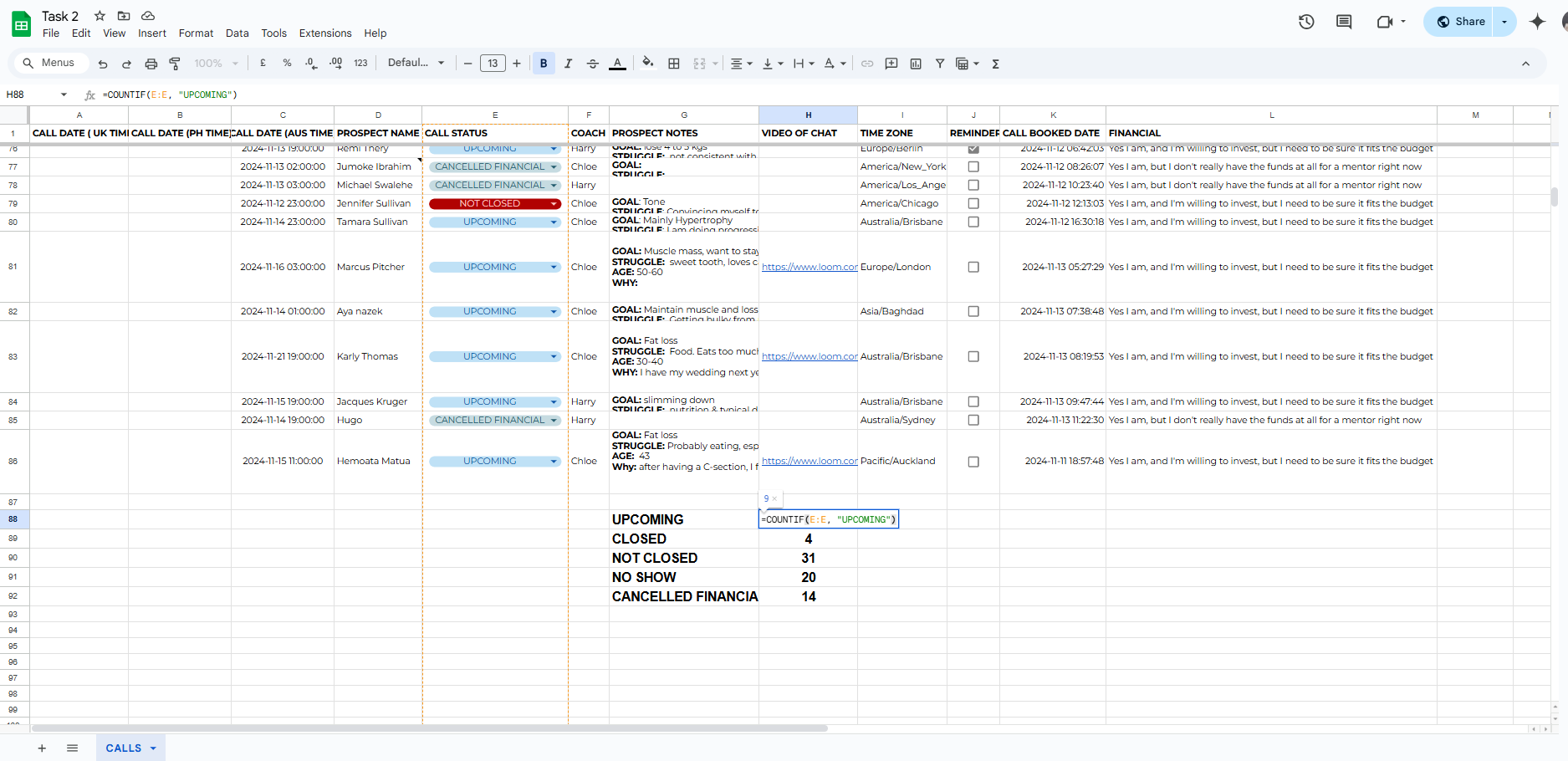Tick the reminder checkbox for Jacques Kruger
Image resolution: width=1568 pixels, height=761 pixels.
click(973, 401)
